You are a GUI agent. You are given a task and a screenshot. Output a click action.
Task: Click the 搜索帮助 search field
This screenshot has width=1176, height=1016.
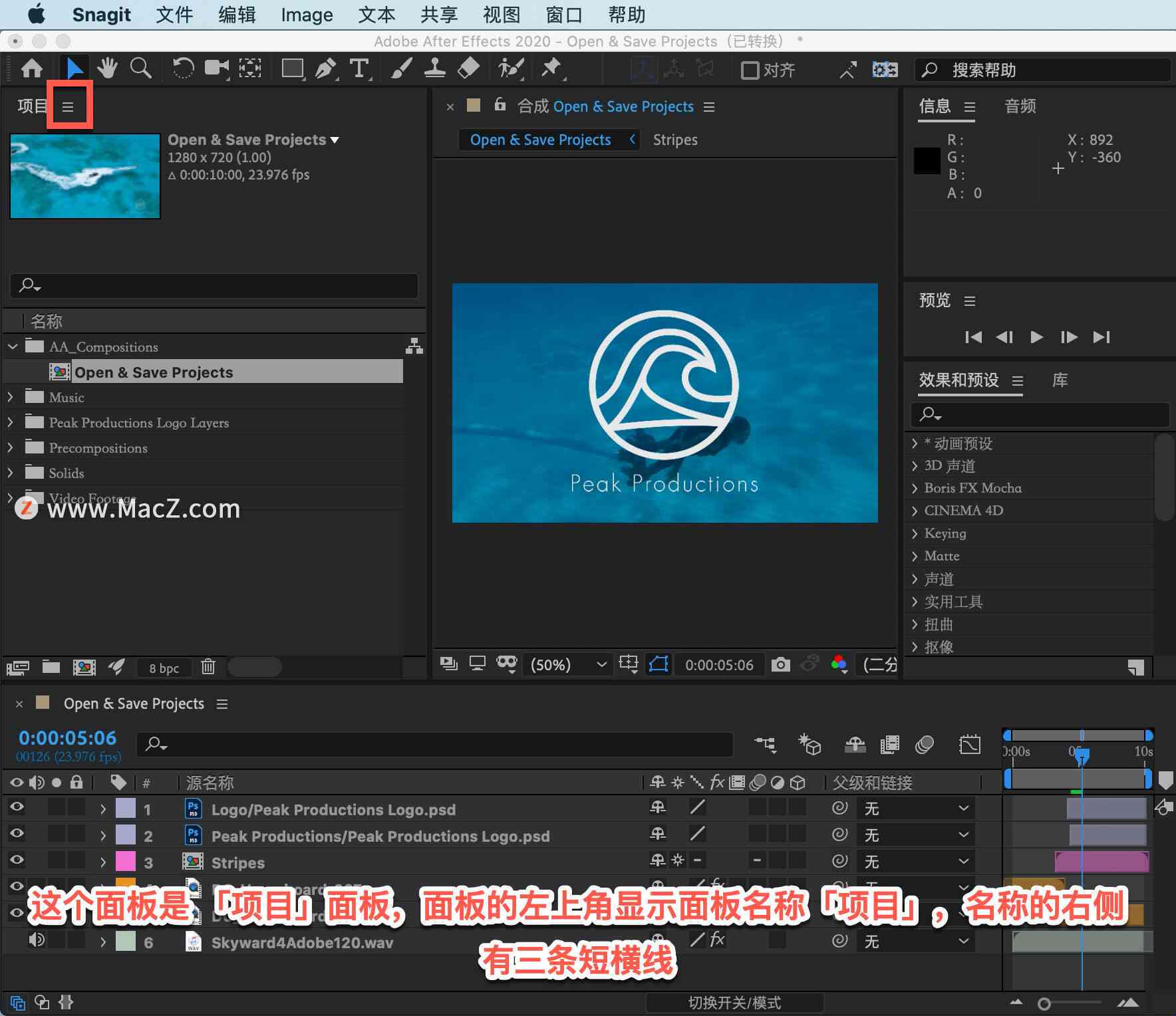(1043, 70)
